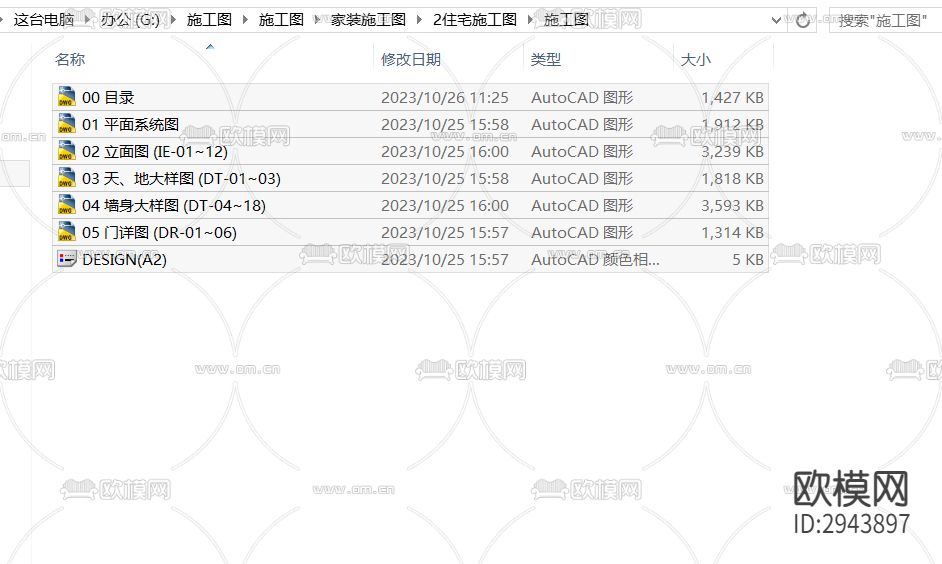The height and width of the screenshot is (564, 942).
Task: Select the file 05 门详图 (DR-01~06)
Action: pyautogui.click(x=159, y=232)
